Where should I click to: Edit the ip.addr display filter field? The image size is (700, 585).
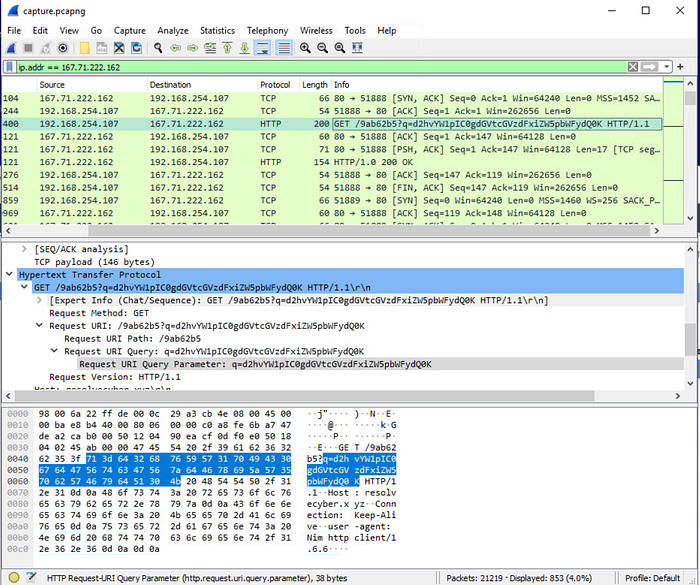321,67
